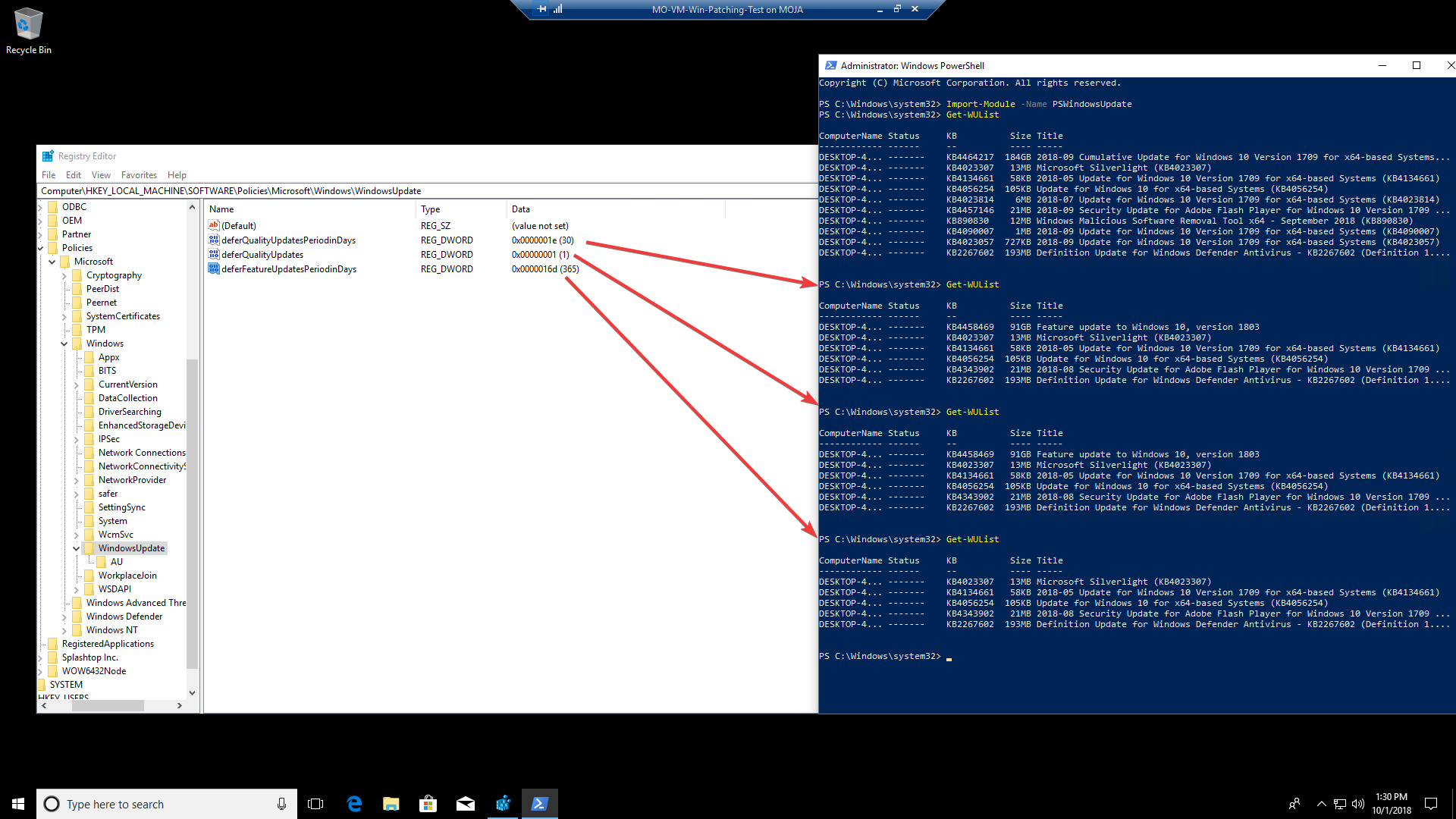Click the signal strength icon on connection bar
Viewport: 1456px width, 819px height.
(x=558, y=9)
